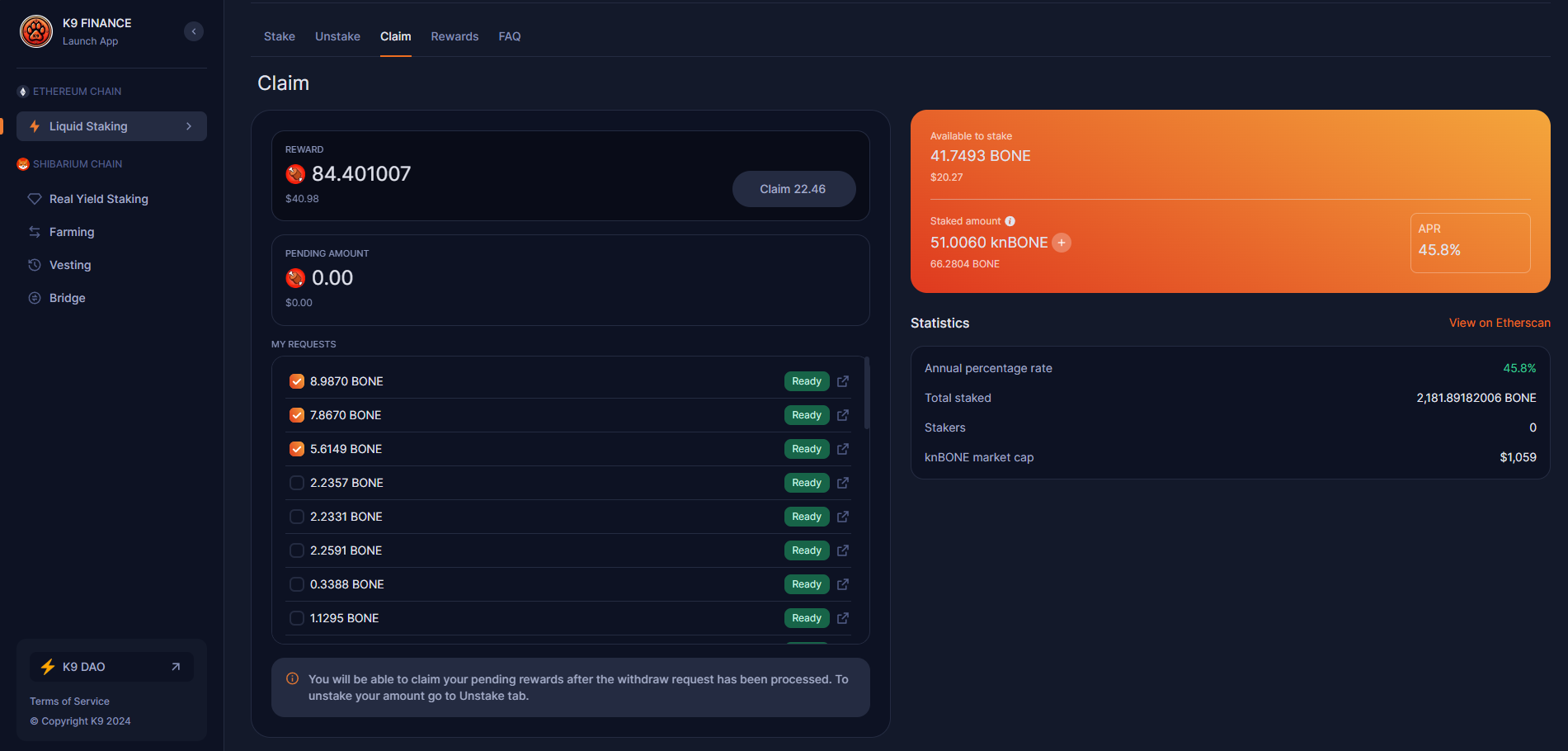Open Real Yield Staking page
The width and height of the screenshot is (1568, 751).
[98, 199]
